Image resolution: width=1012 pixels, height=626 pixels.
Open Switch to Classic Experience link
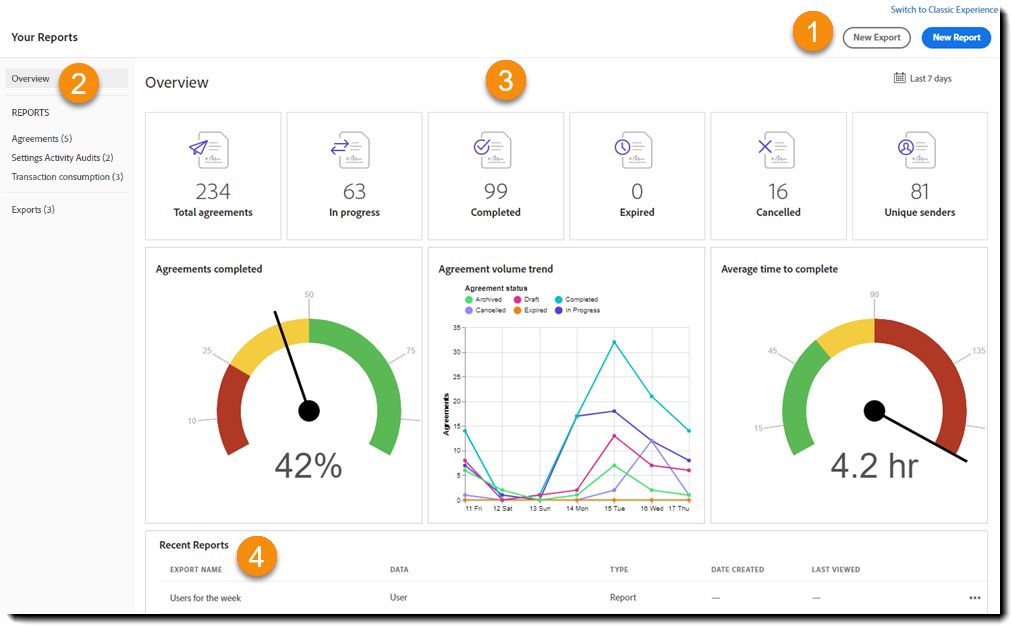tap(944, 10)
